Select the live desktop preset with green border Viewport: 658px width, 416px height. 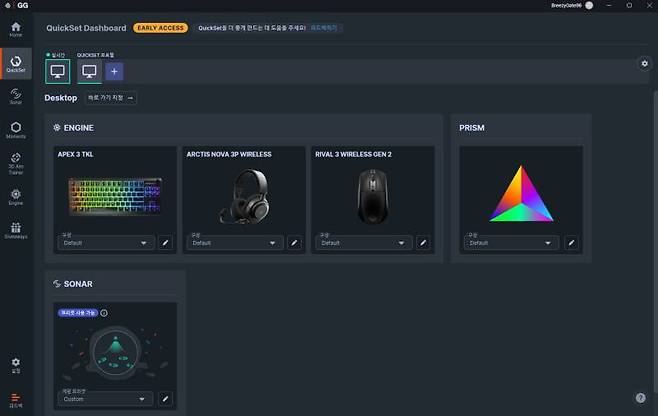[57, 71]
